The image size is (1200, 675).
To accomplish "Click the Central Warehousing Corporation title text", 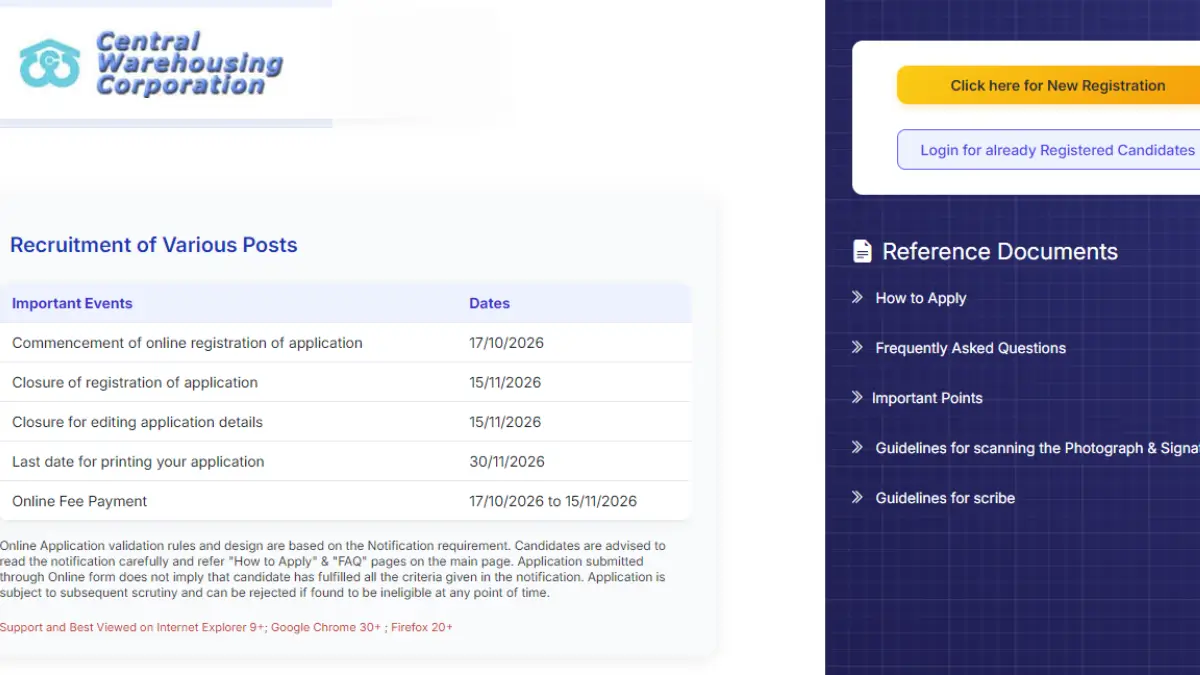I will click(x=188, y=63).
